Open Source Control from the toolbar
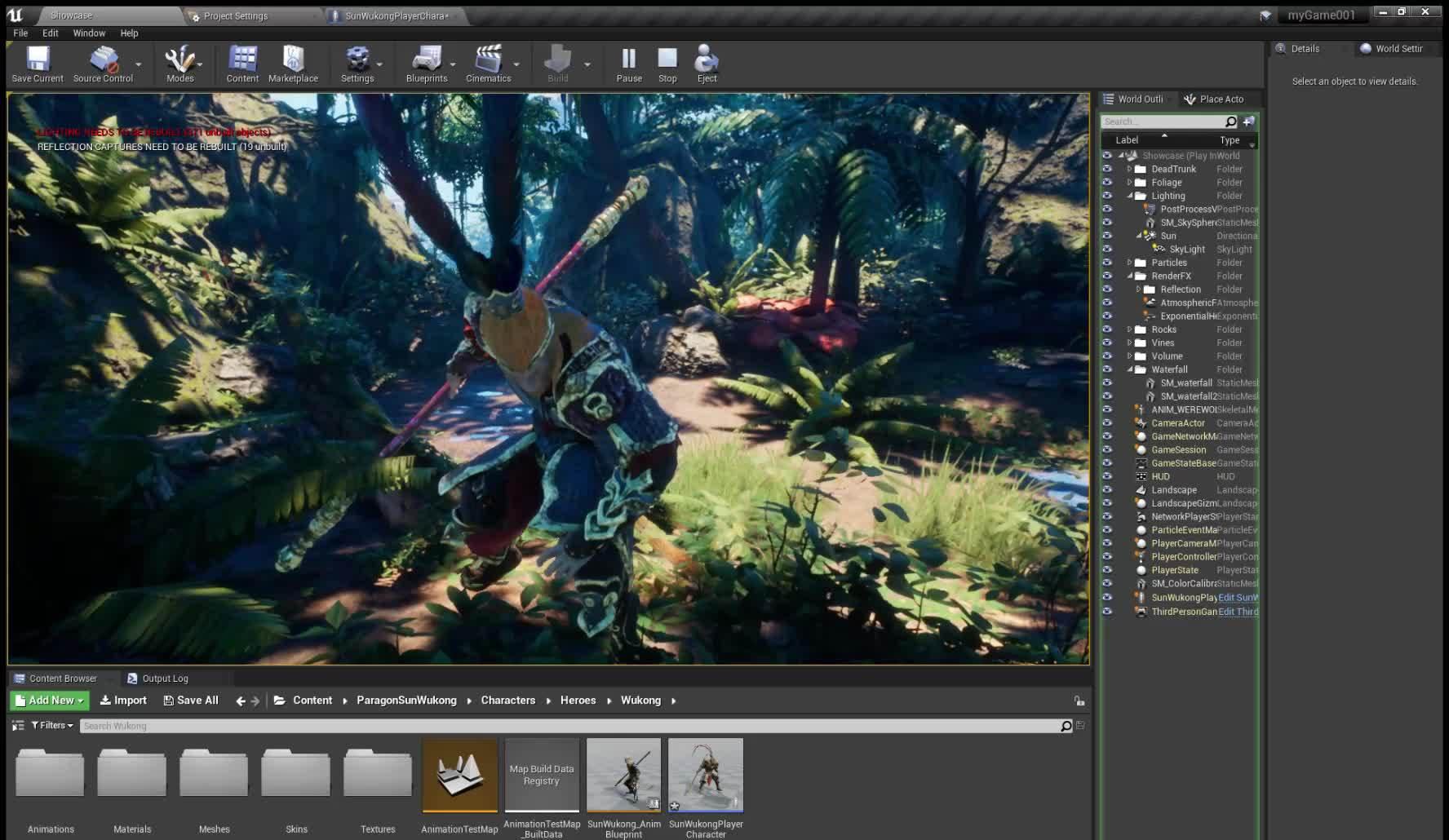Viewport: 1449px width, 840px height. point(103,64)
